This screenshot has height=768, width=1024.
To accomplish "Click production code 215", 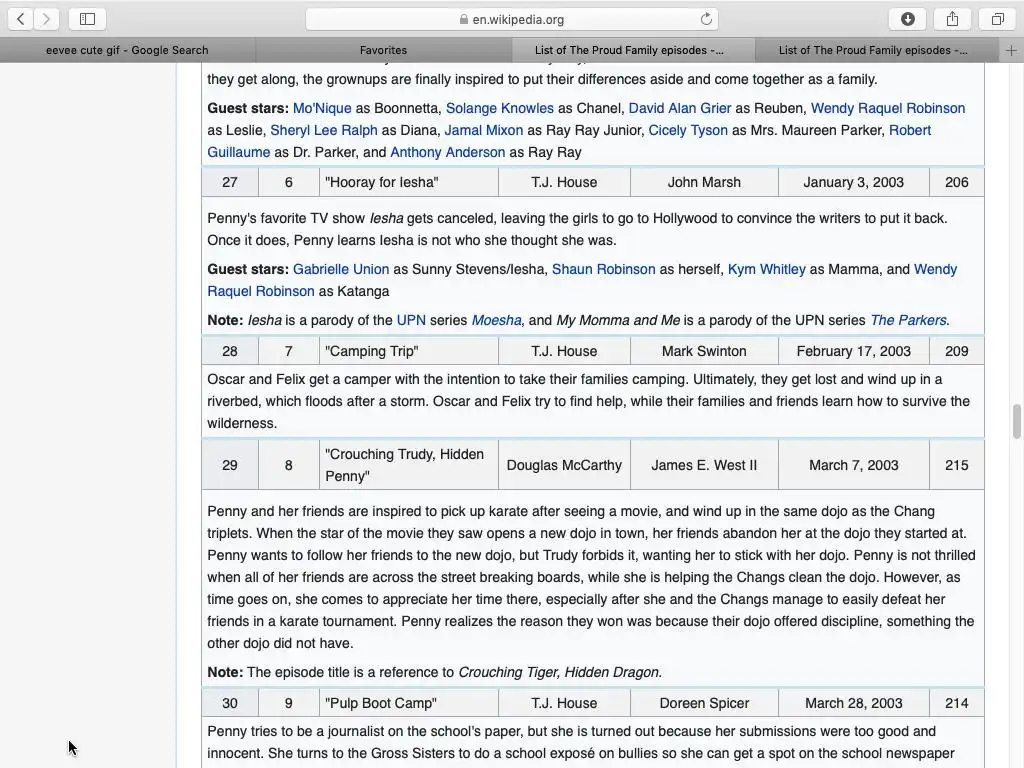I will 957,465.
